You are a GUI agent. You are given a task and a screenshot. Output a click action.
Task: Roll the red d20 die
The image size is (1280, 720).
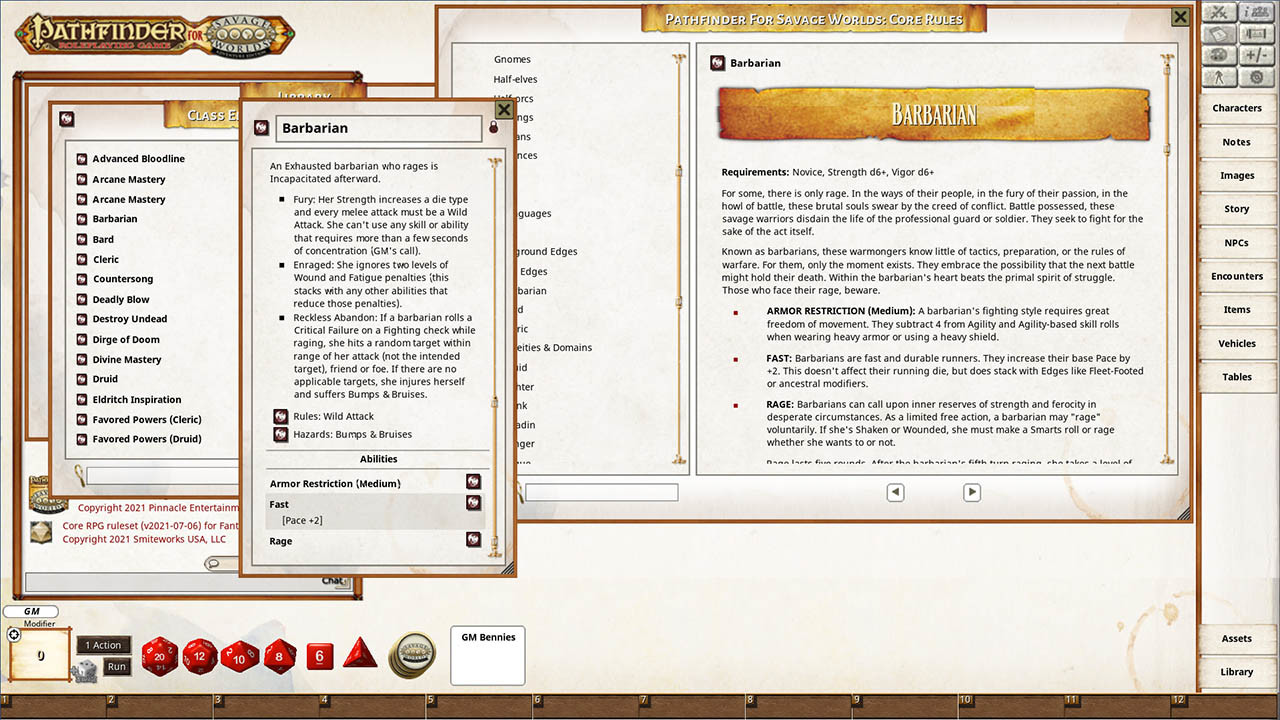(160, 656)
